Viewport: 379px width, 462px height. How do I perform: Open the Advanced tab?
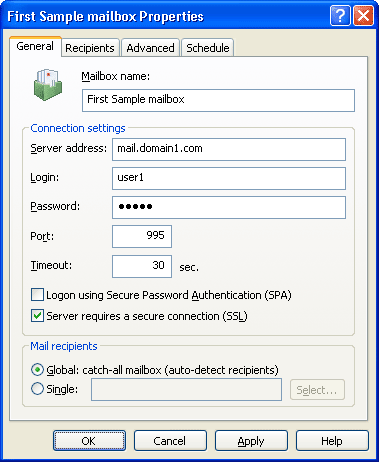150,48
